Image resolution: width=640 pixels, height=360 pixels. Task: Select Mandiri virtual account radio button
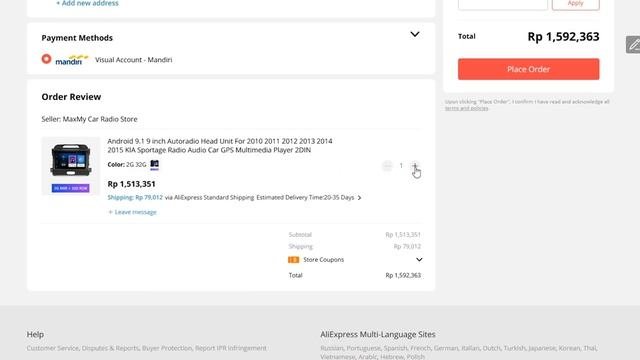[x=47, y=59]
